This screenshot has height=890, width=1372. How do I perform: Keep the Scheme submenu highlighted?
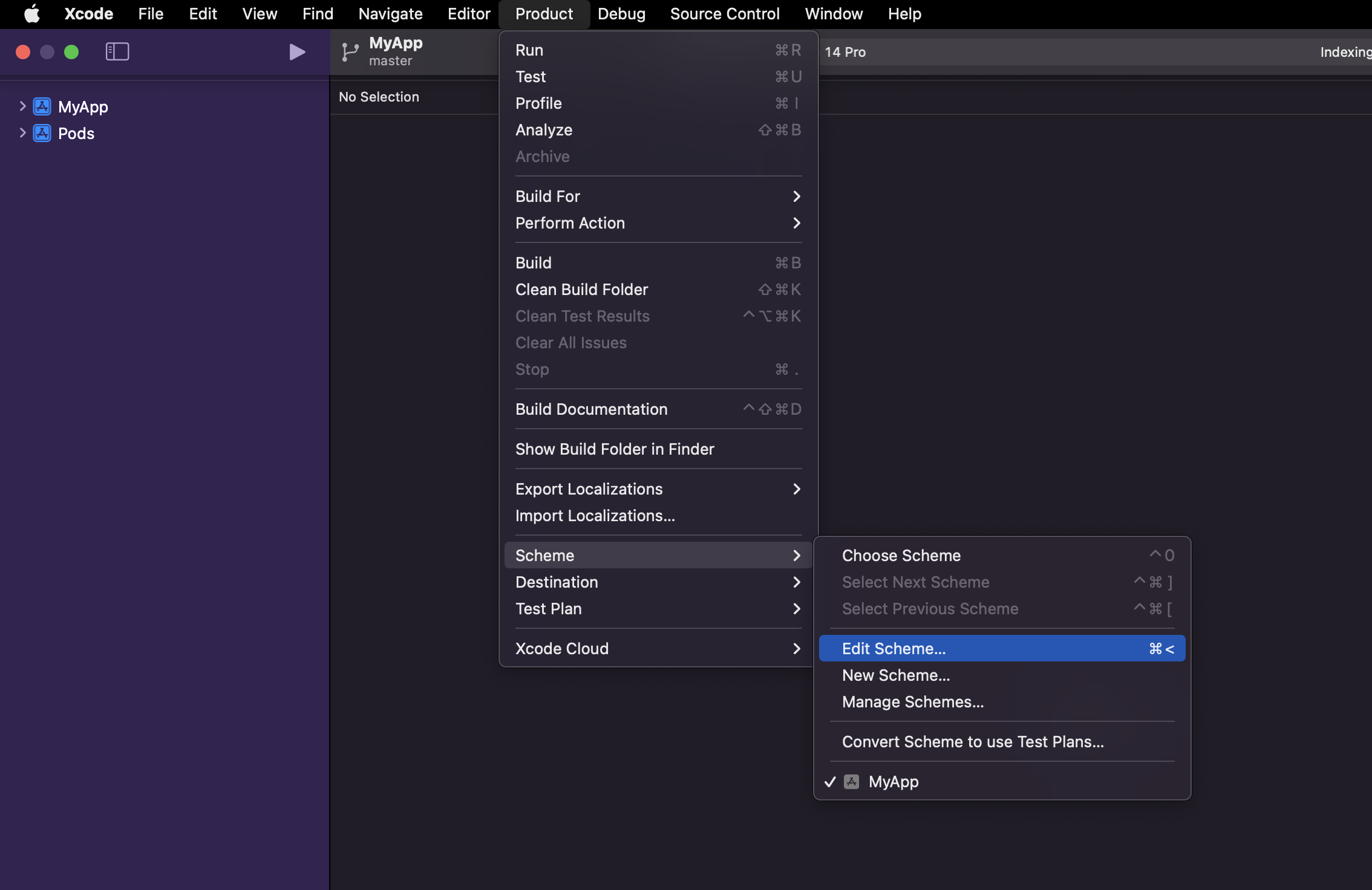[658, 556]
